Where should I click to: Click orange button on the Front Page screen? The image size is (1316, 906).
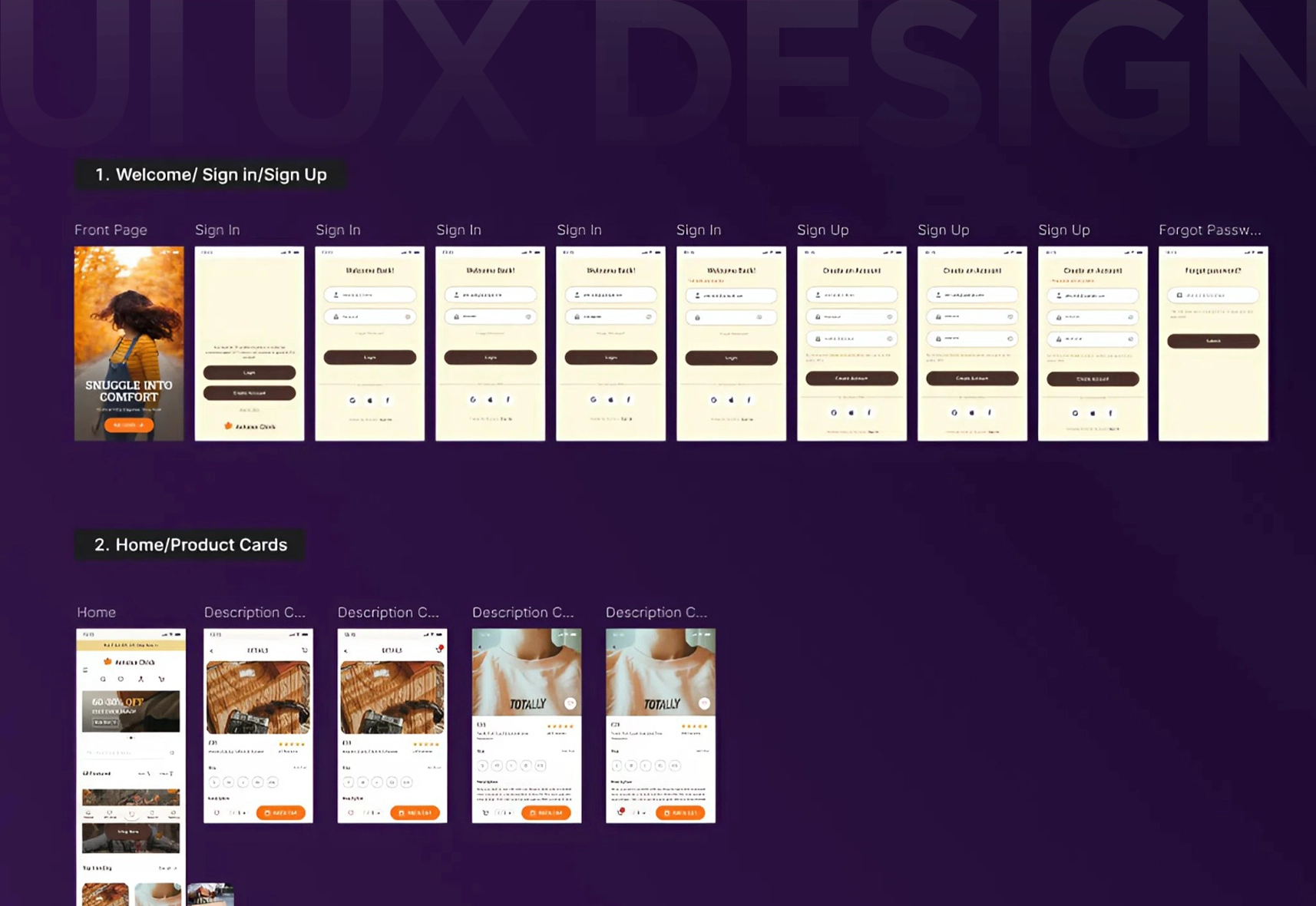click(128, 425)
